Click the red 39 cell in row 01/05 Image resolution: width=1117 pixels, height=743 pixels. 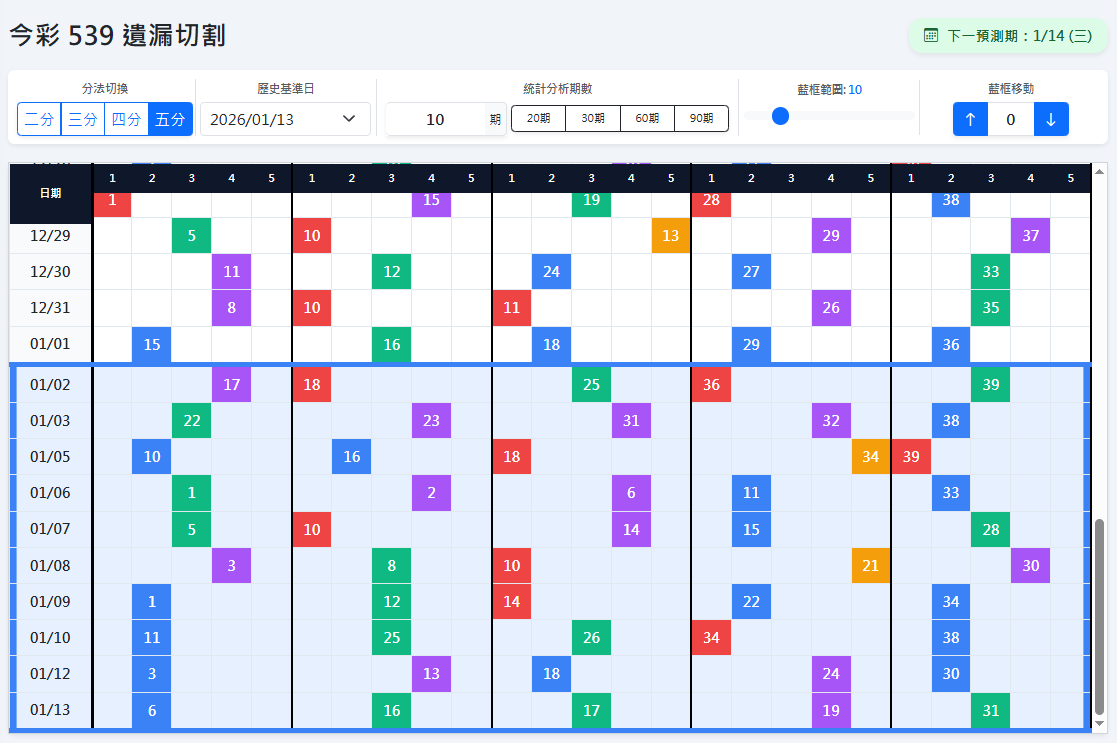pyautogui.click(x=911, y=457)
